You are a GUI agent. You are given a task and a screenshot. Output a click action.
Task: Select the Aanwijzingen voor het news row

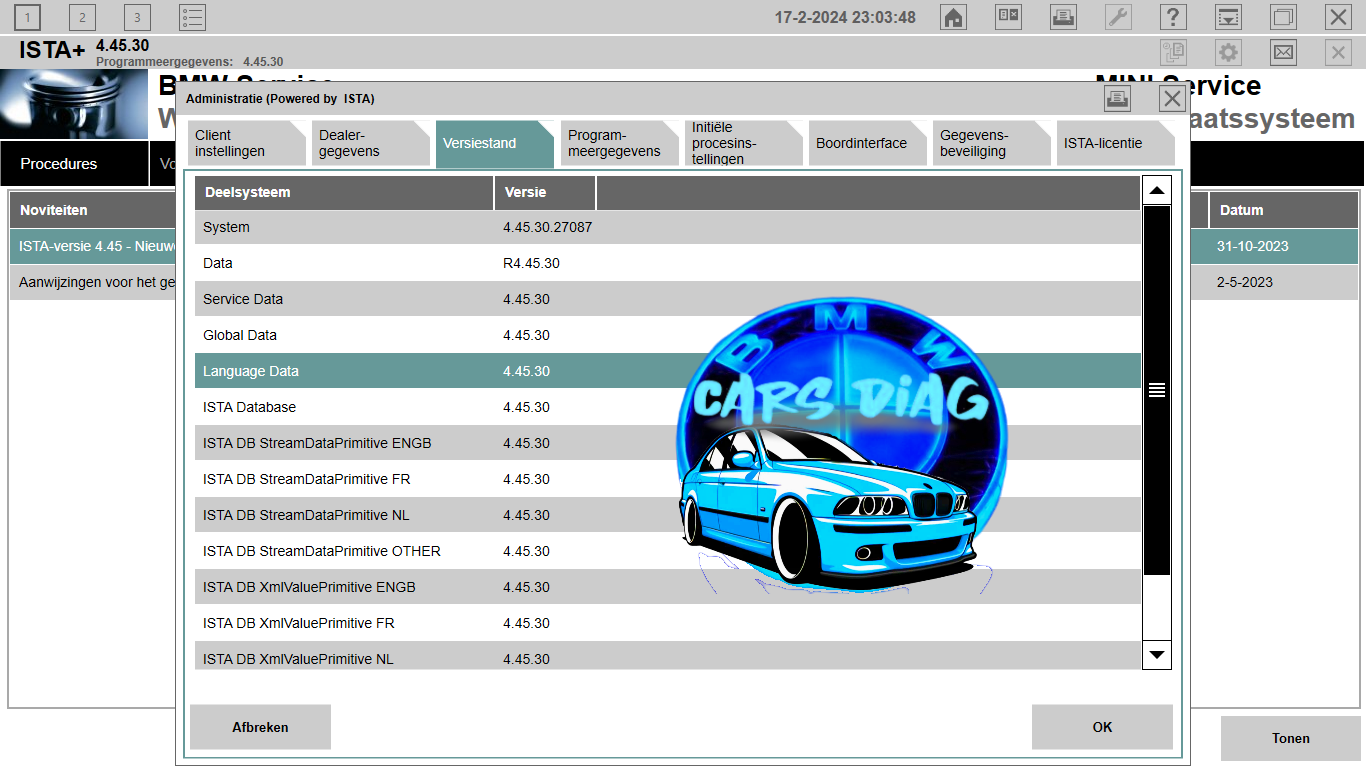94,282
